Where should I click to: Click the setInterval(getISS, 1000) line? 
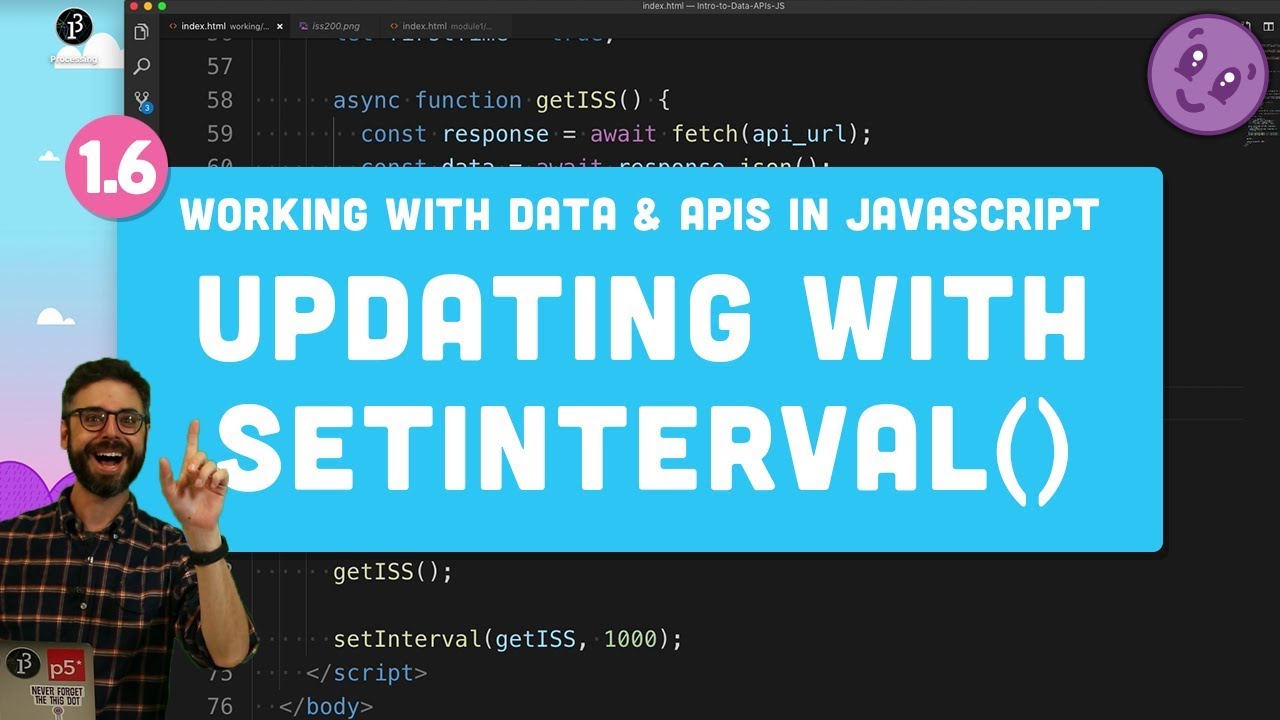(508, 638)
